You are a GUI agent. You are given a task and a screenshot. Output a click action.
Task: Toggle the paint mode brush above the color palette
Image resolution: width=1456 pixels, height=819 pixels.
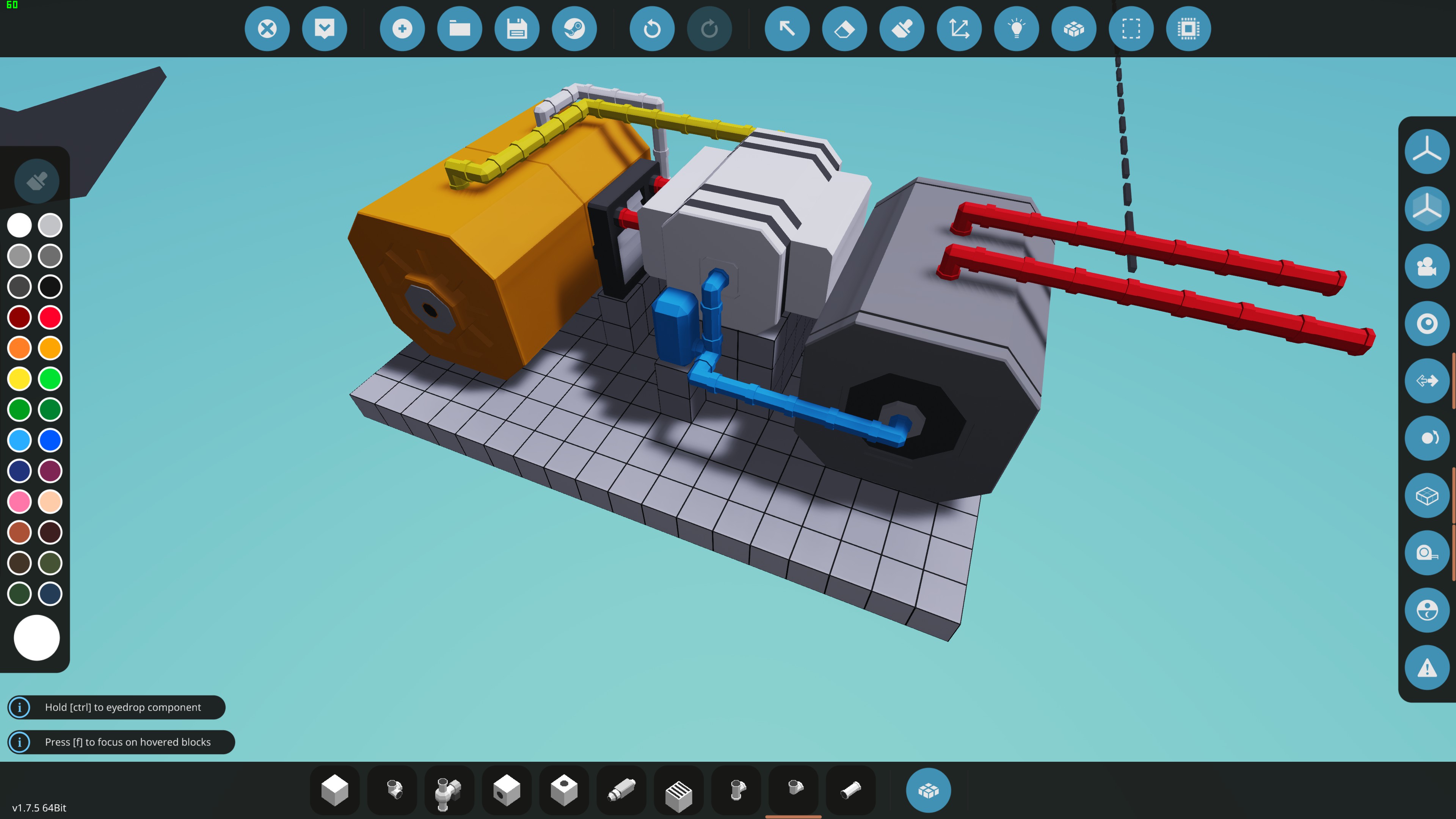37,182
